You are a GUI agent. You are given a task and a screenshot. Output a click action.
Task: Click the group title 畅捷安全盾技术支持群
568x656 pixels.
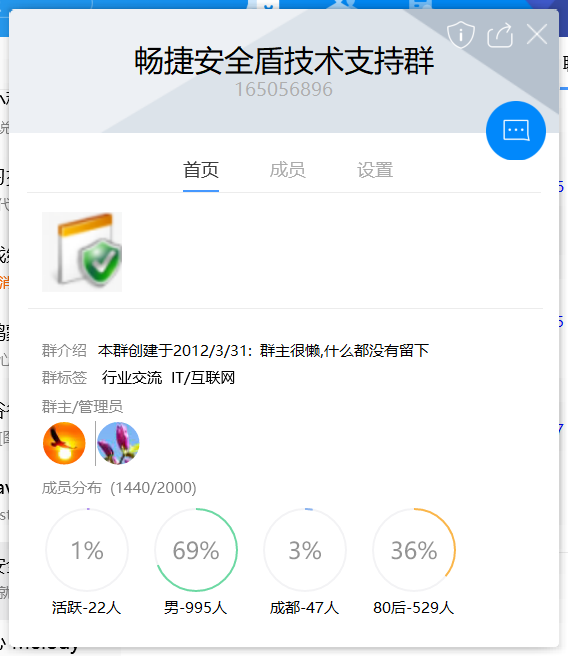tap(284, 61)
